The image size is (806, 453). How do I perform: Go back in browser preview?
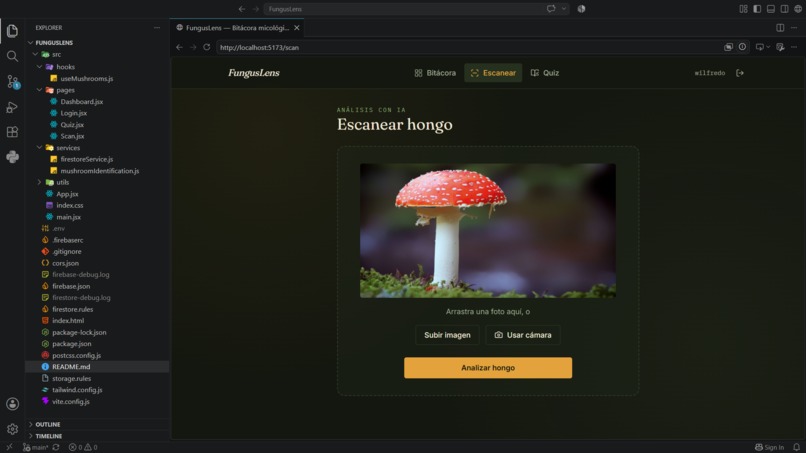click(179, 47)
